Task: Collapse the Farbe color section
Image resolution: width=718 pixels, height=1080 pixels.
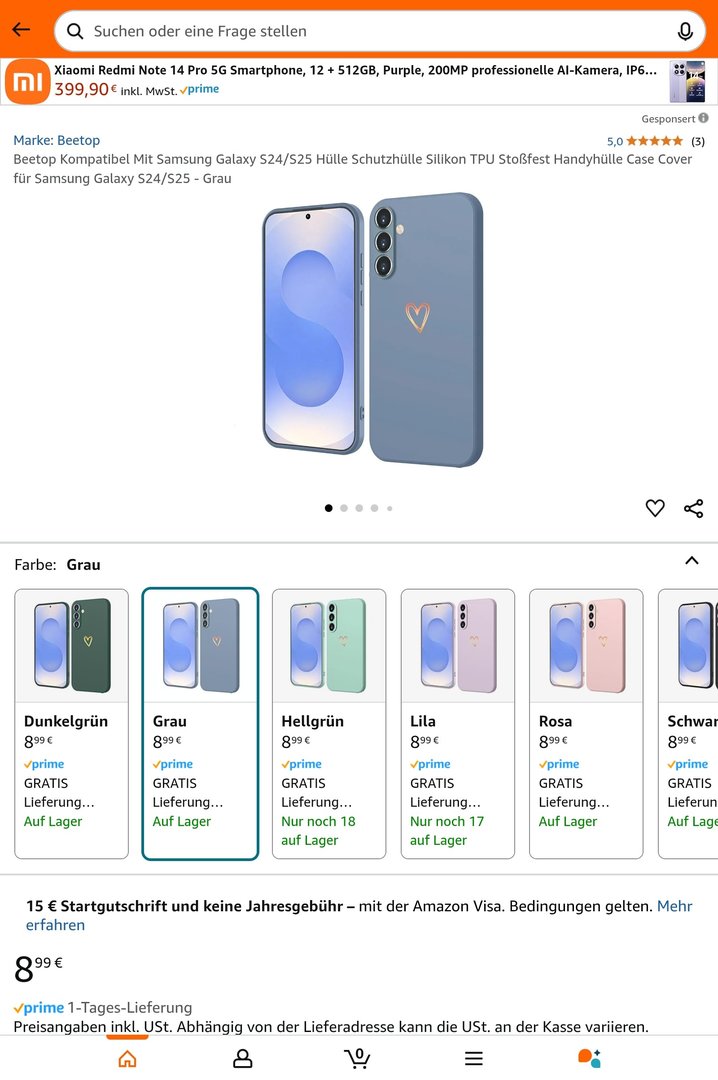Action: [x=691, y=561]
